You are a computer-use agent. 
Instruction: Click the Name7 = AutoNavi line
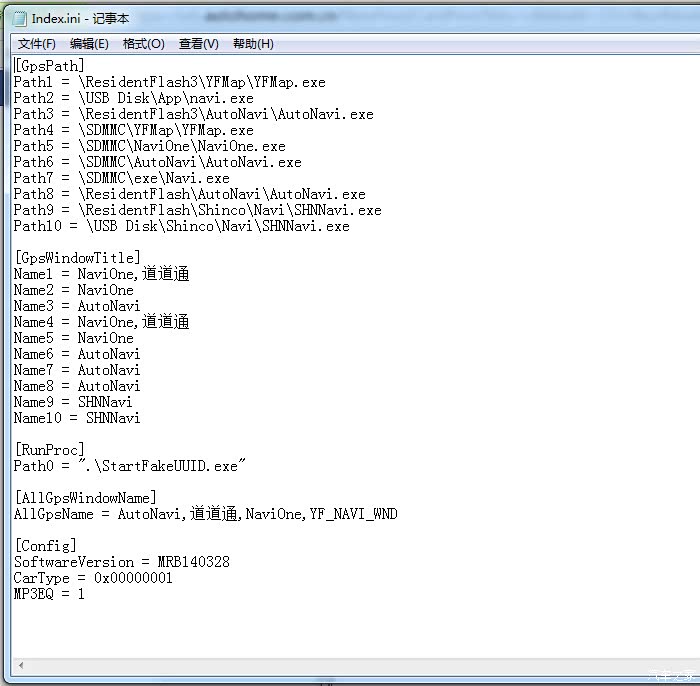pyautogui.click(x=77, y=370)
